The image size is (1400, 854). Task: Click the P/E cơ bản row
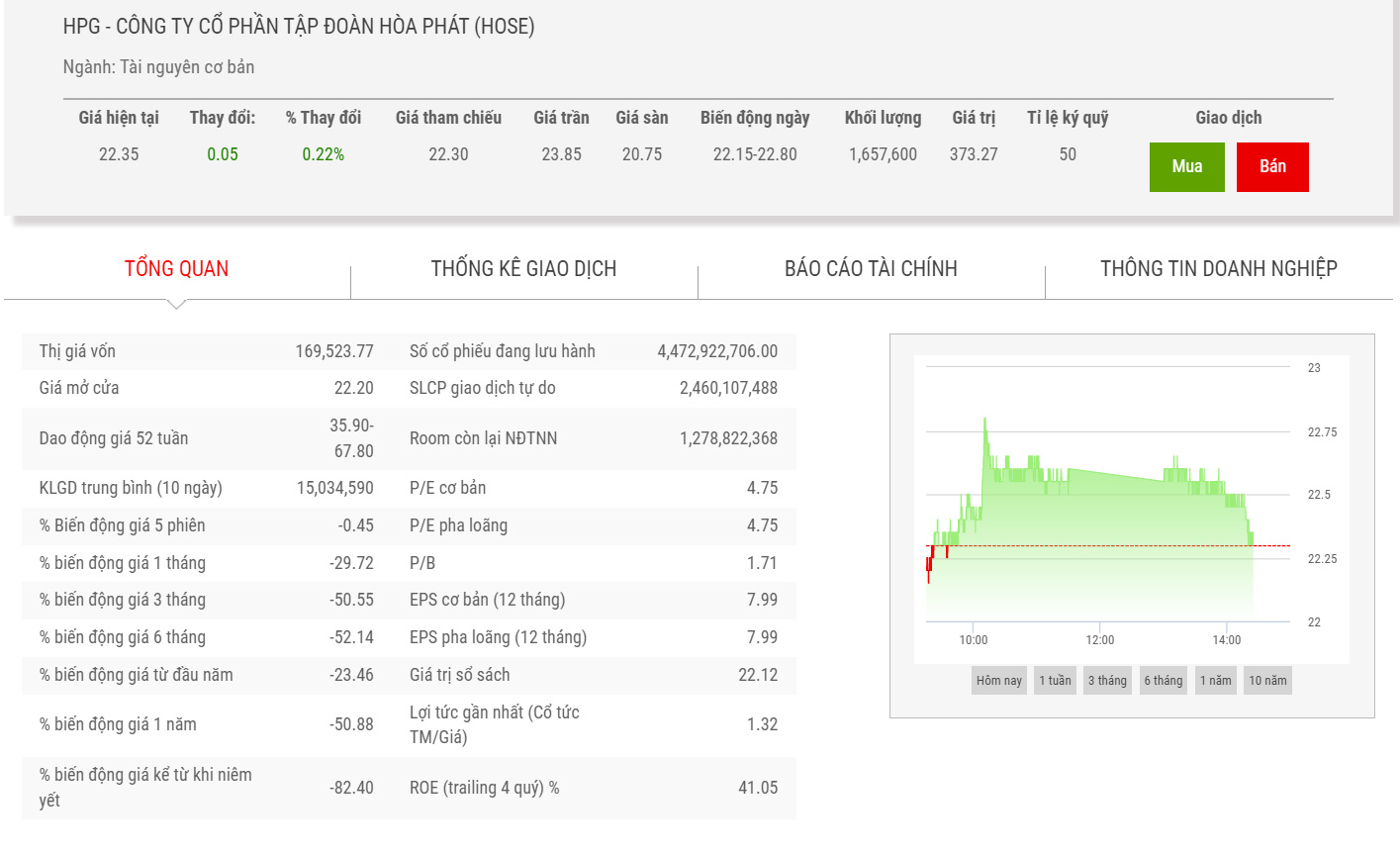click(594, 488)
